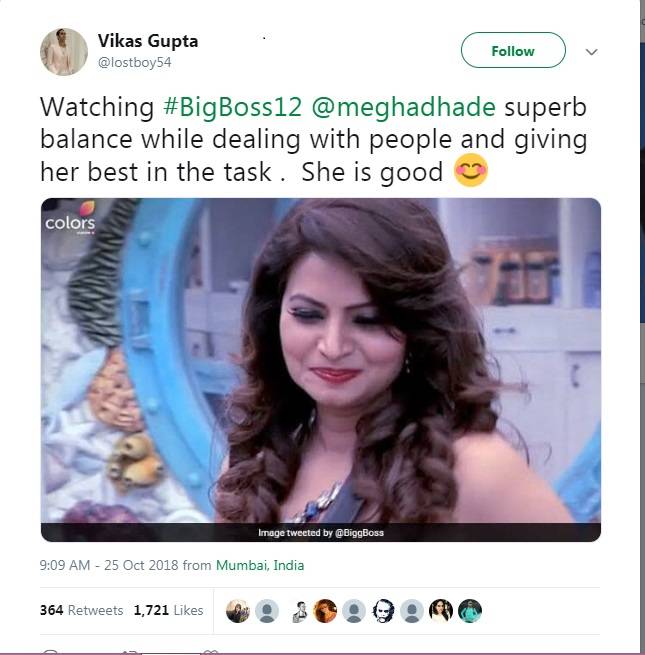This screenshot has height=655, width=645.
Task: Open Vikas Gupta's profile photo
Action: pos(64,52)
